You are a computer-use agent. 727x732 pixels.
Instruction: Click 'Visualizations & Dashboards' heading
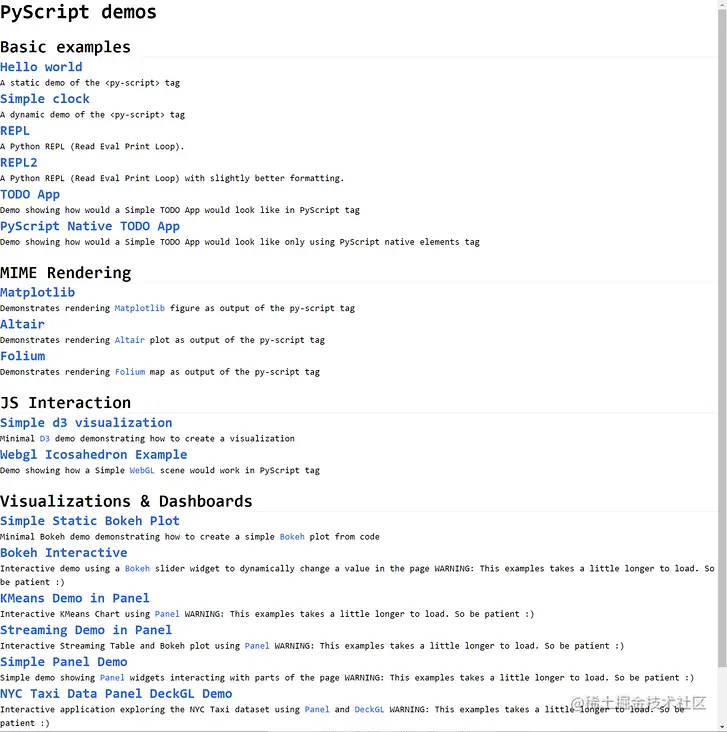[126, 501]
